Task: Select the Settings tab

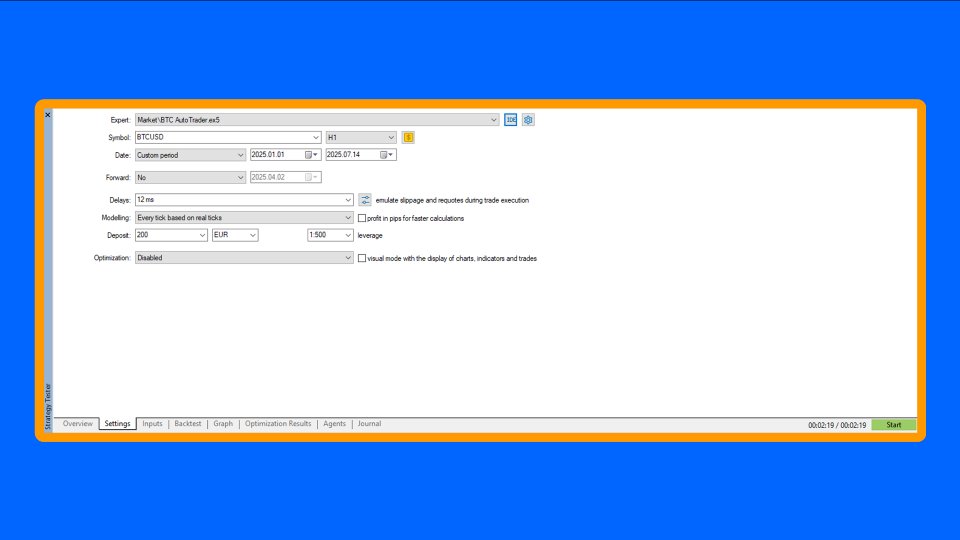Action: pos(117,424)
